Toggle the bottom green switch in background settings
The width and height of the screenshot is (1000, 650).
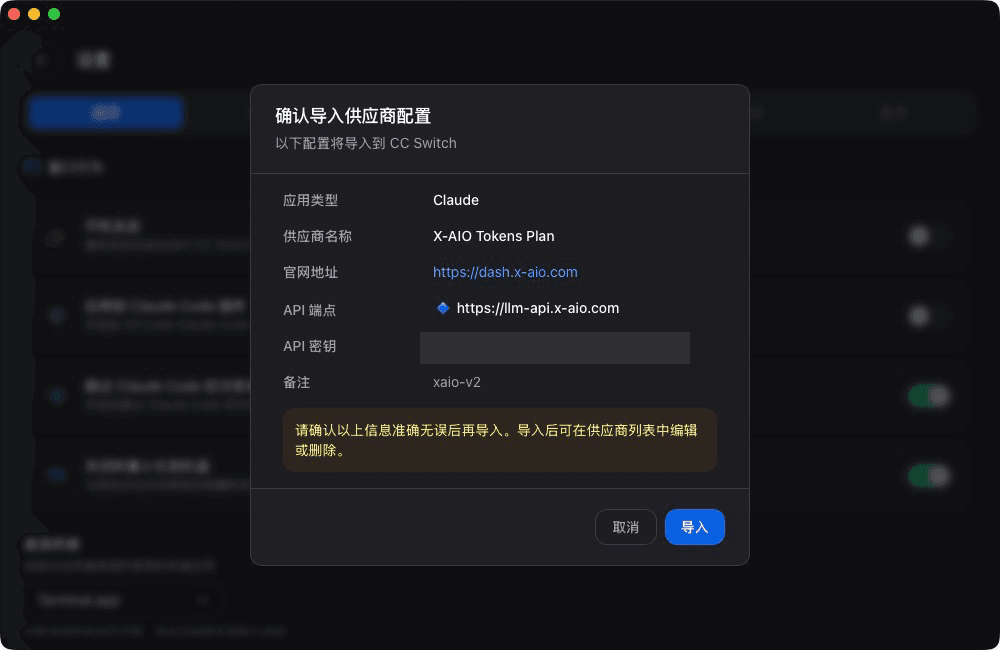click(x=929, y=476)
